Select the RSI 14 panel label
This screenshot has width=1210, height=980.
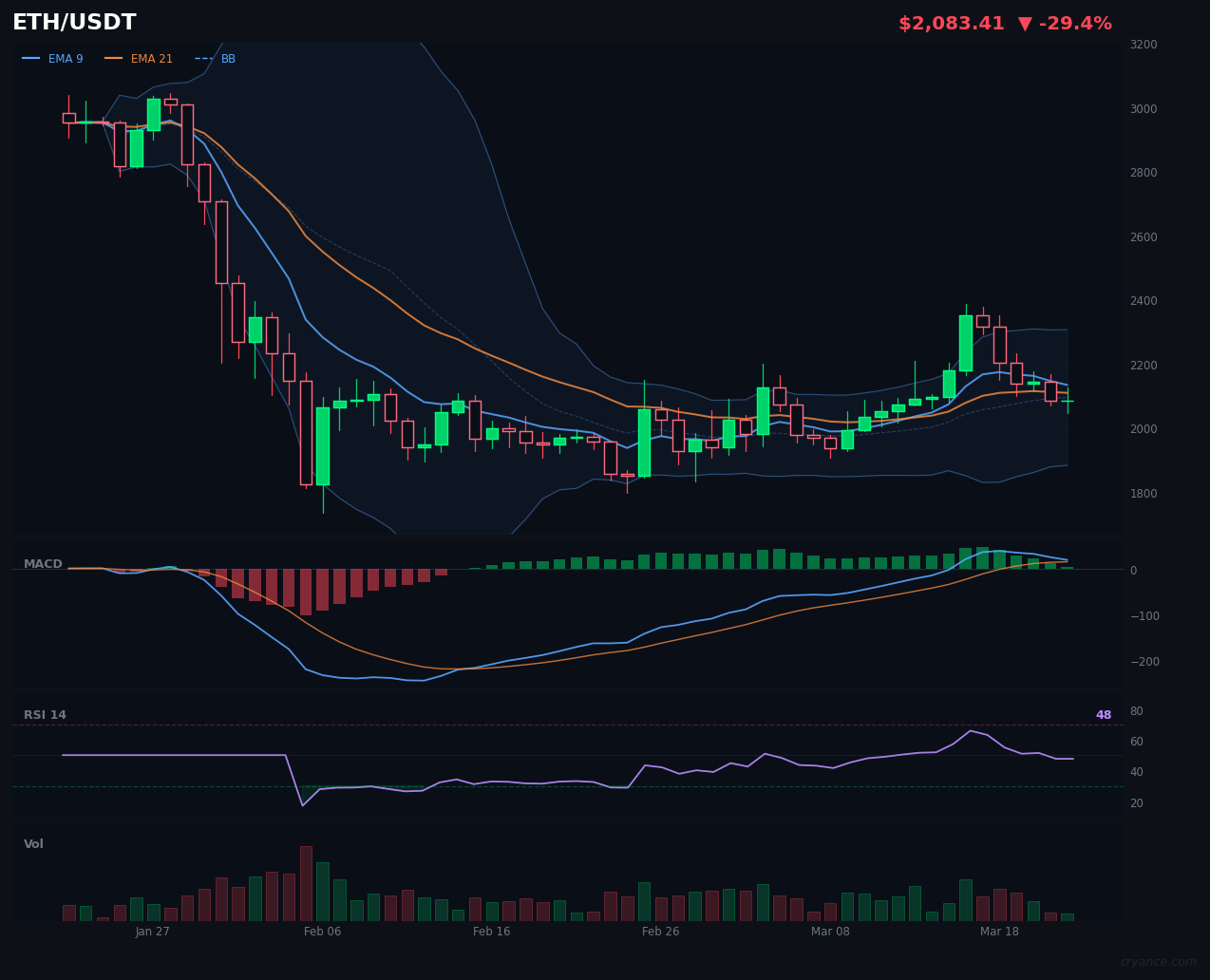coord(44,714)
